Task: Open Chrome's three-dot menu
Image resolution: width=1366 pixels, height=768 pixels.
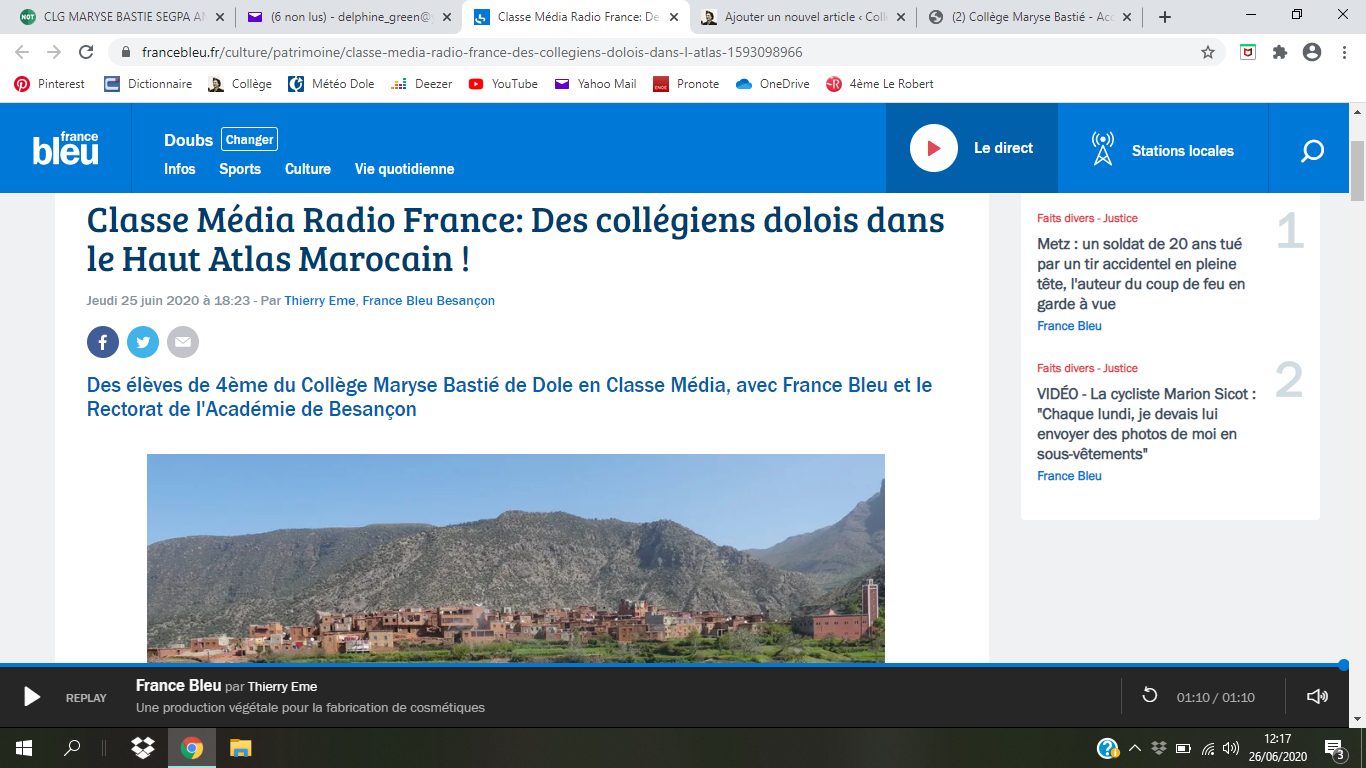Action: [1343, 52]
